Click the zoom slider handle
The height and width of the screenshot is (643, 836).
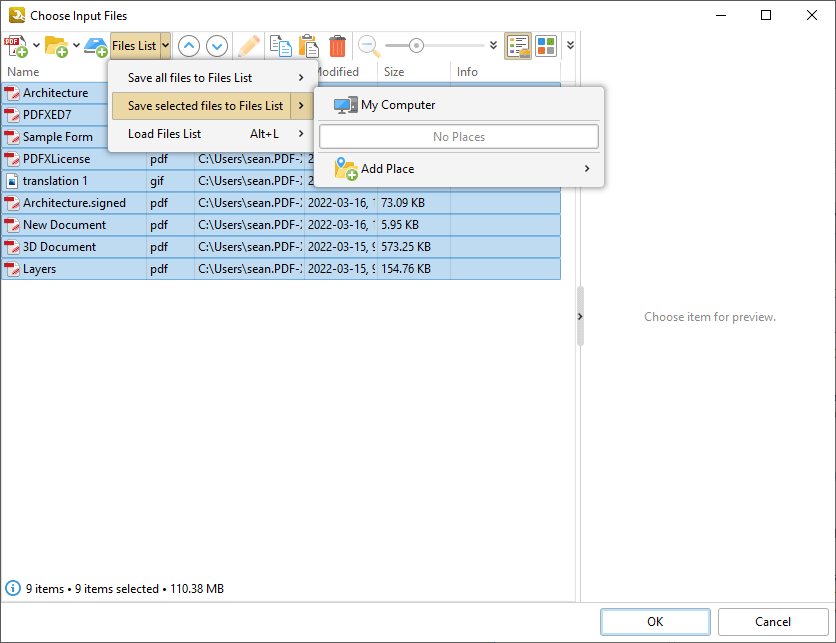(x=416, y=46)
